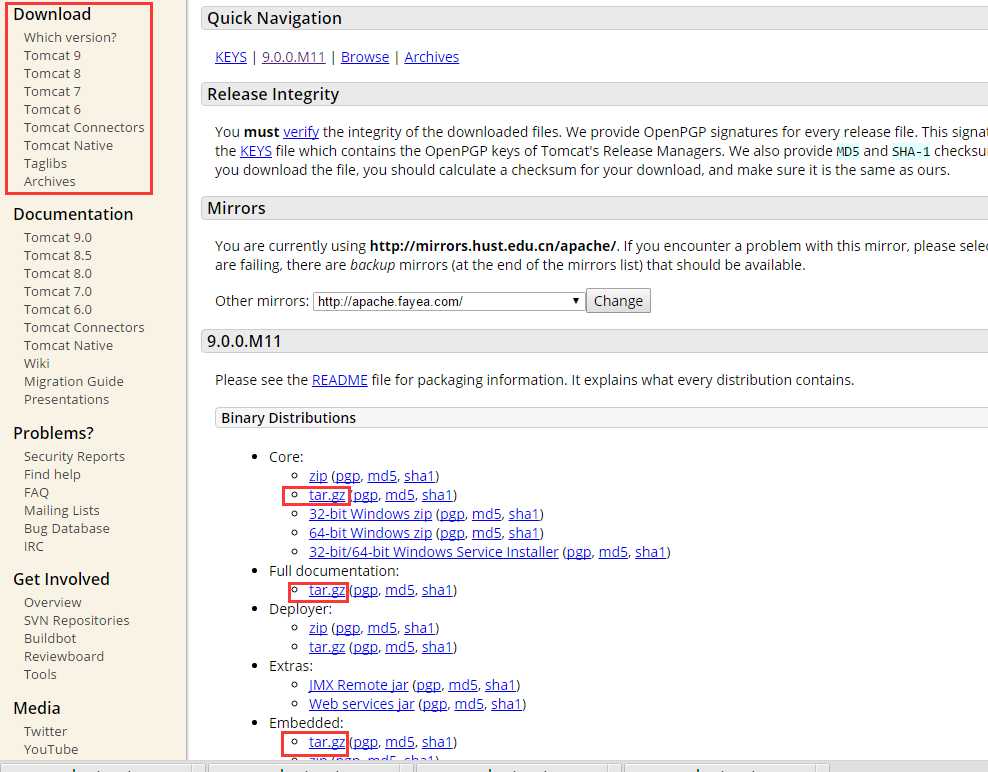Open Tomcat 6 download page

pyautogui.click(x=52, y=109)
